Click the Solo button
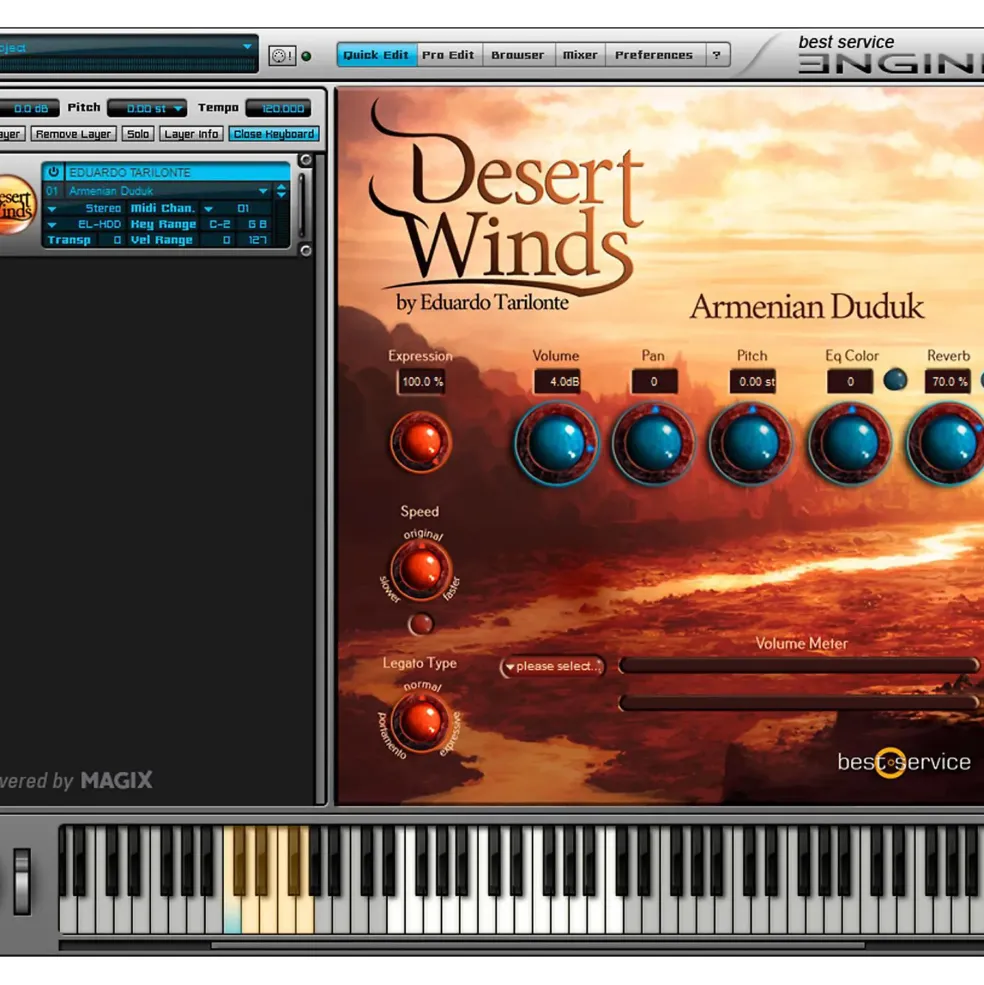The image size is (984, 985). [138, 134]
